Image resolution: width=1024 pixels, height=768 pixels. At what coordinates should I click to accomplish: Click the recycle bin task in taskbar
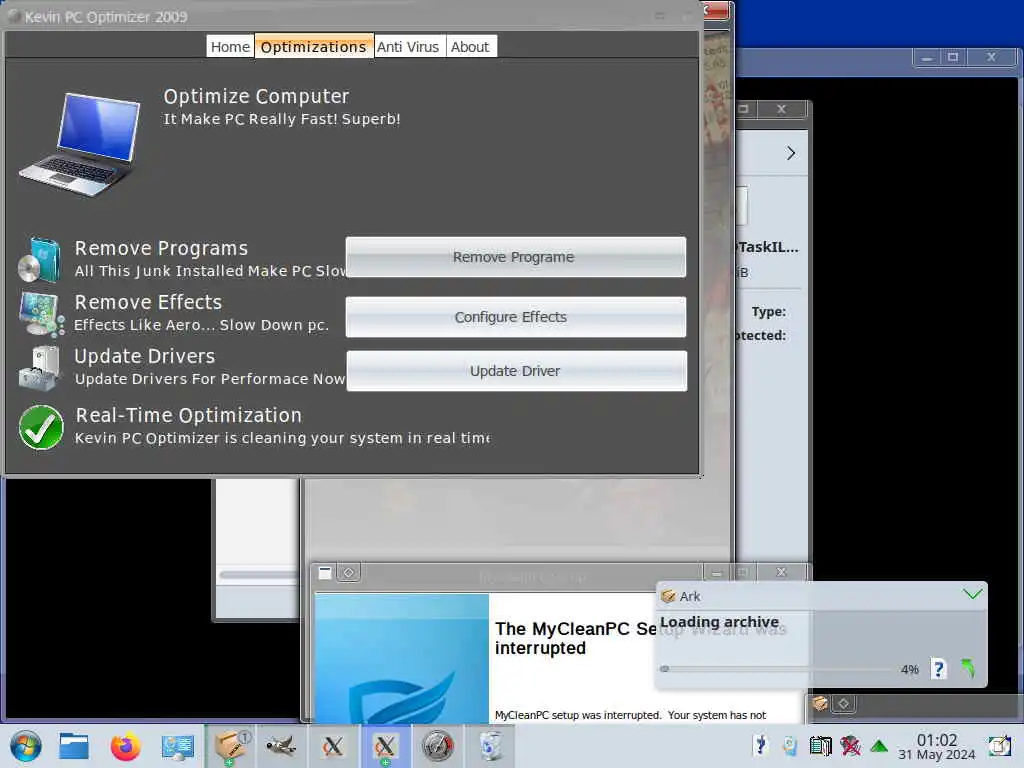pos(490,746)
